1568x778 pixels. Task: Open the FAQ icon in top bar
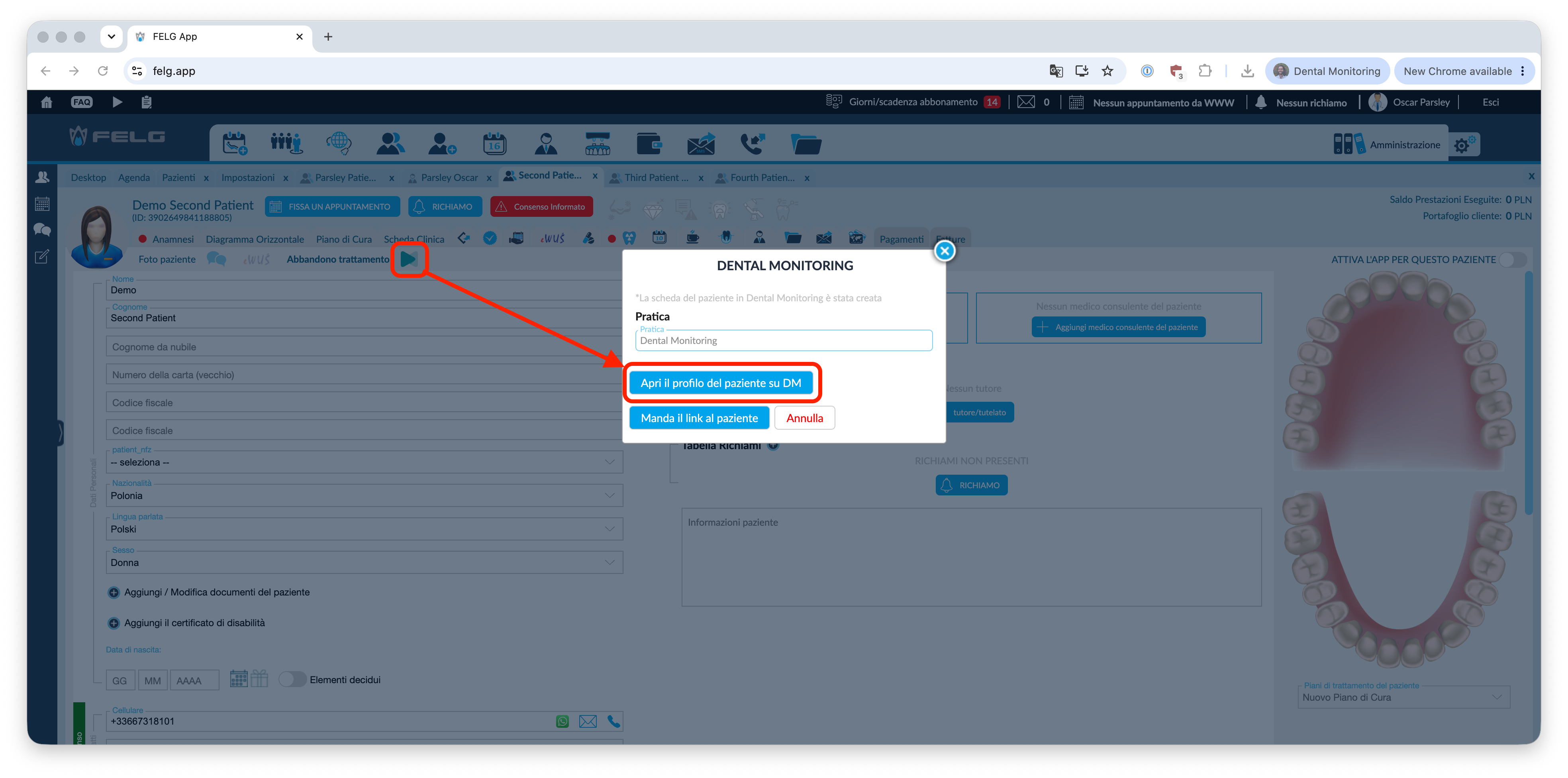82,102
